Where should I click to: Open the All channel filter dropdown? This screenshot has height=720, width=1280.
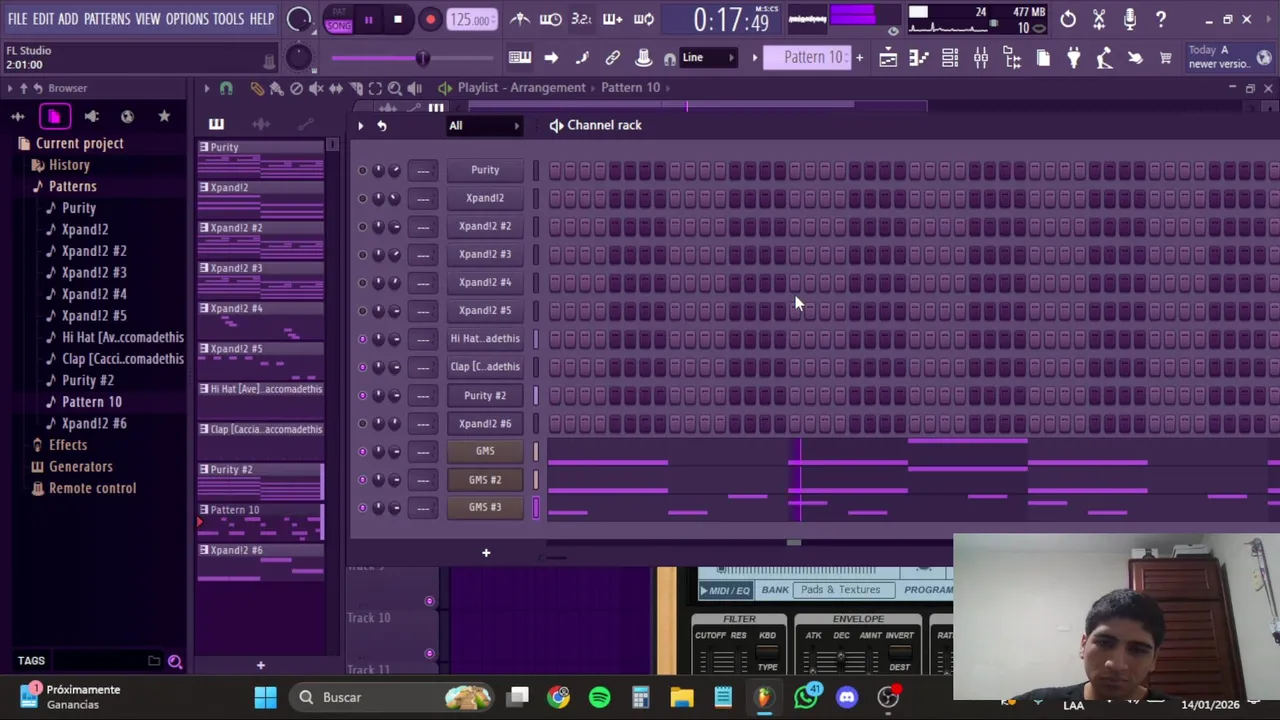[484, 126]
